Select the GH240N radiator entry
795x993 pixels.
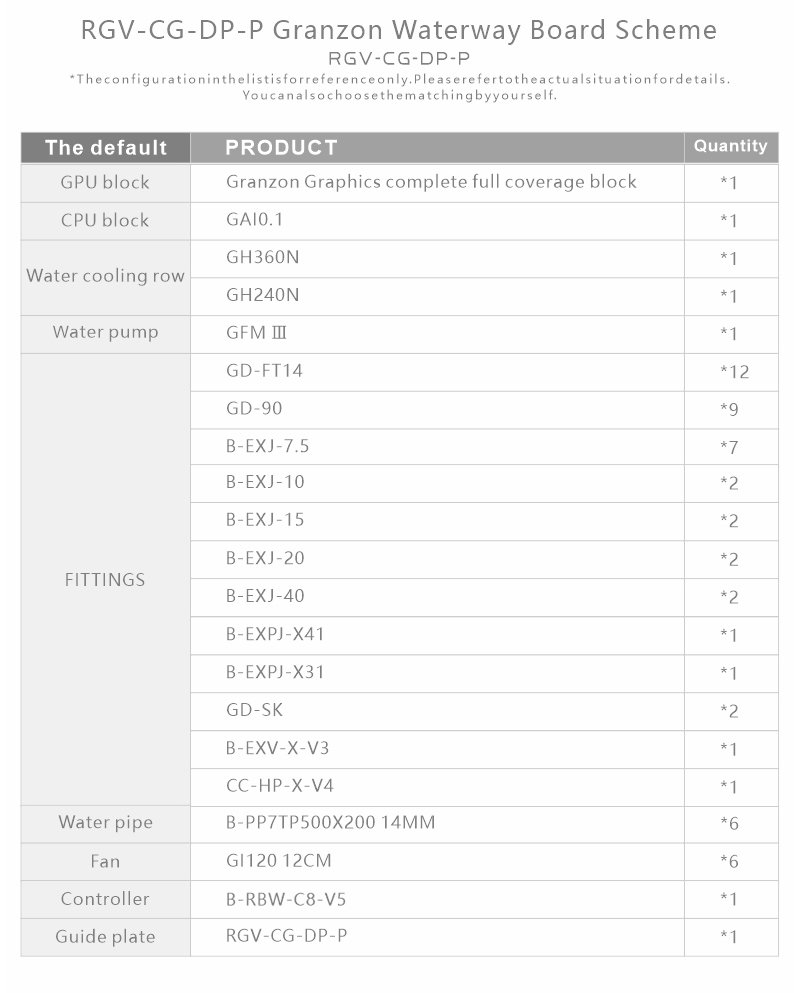coord(262,295)
